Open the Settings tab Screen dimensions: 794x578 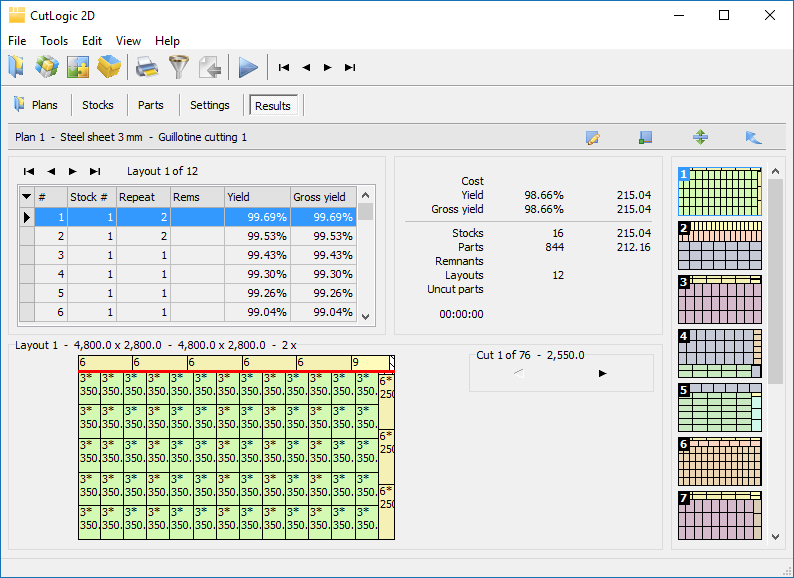(x=210, y=105)
